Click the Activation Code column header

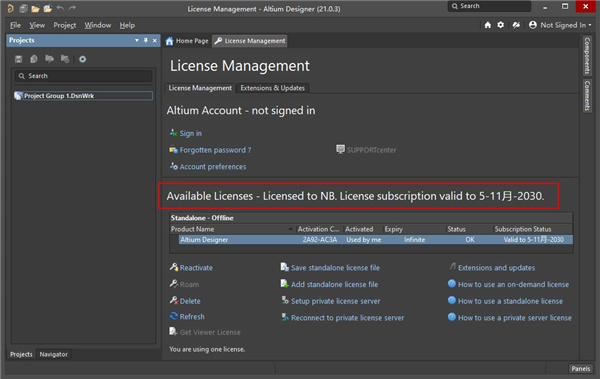[x=318, y=229]
